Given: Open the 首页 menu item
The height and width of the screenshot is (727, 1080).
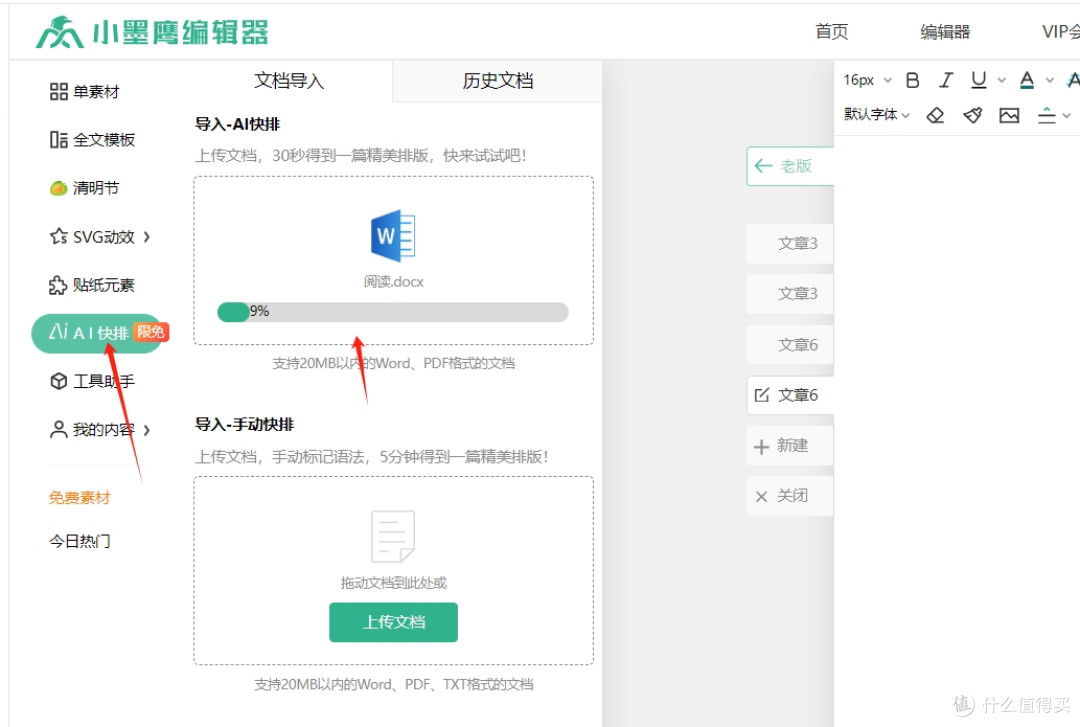Looking at the screenshot, I should [x=831, y=32].
